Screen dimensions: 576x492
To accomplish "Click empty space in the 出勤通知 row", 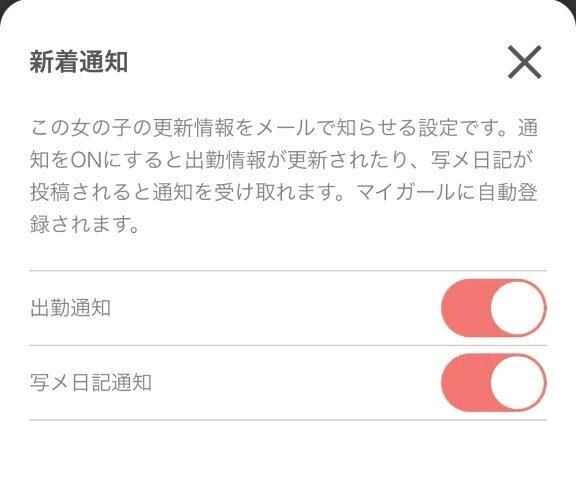I will click(x=276, y=308).
